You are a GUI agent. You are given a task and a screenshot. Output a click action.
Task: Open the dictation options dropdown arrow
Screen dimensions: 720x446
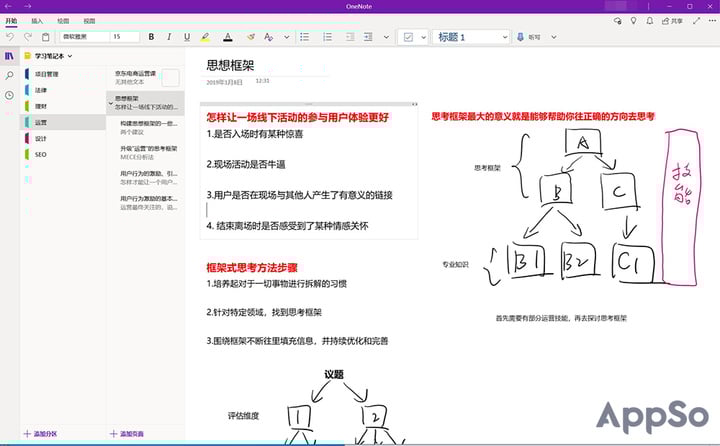[554, 37]
